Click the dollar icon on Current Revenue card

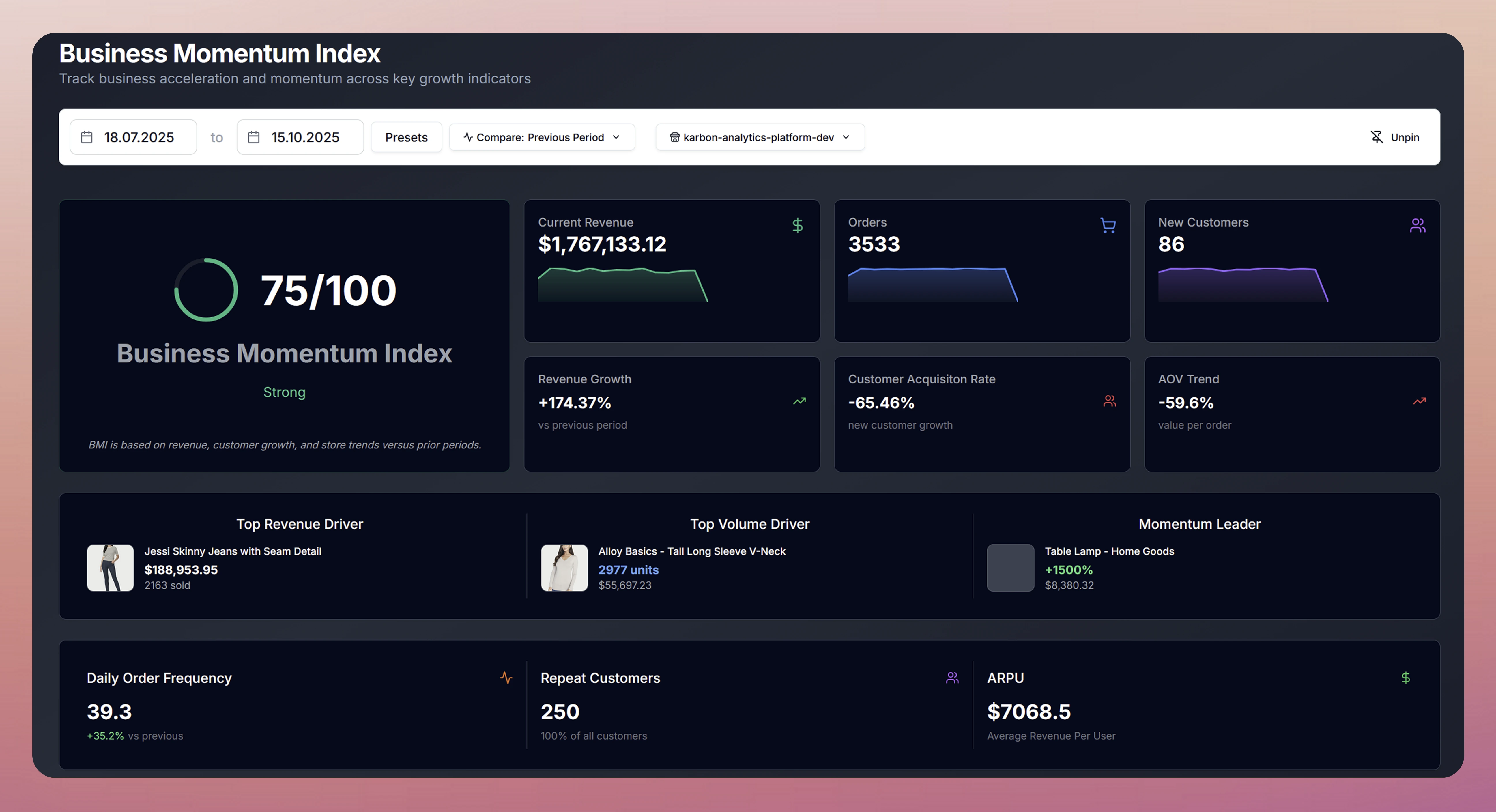[797, 225]
